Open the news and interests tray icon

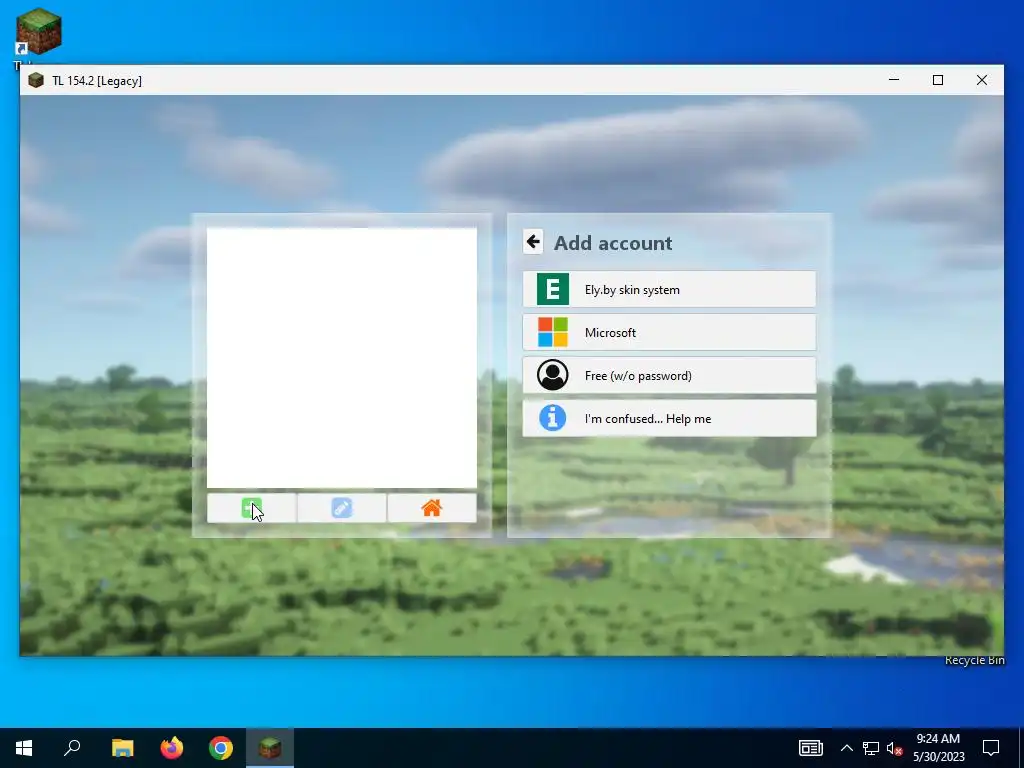click(810, 748)
